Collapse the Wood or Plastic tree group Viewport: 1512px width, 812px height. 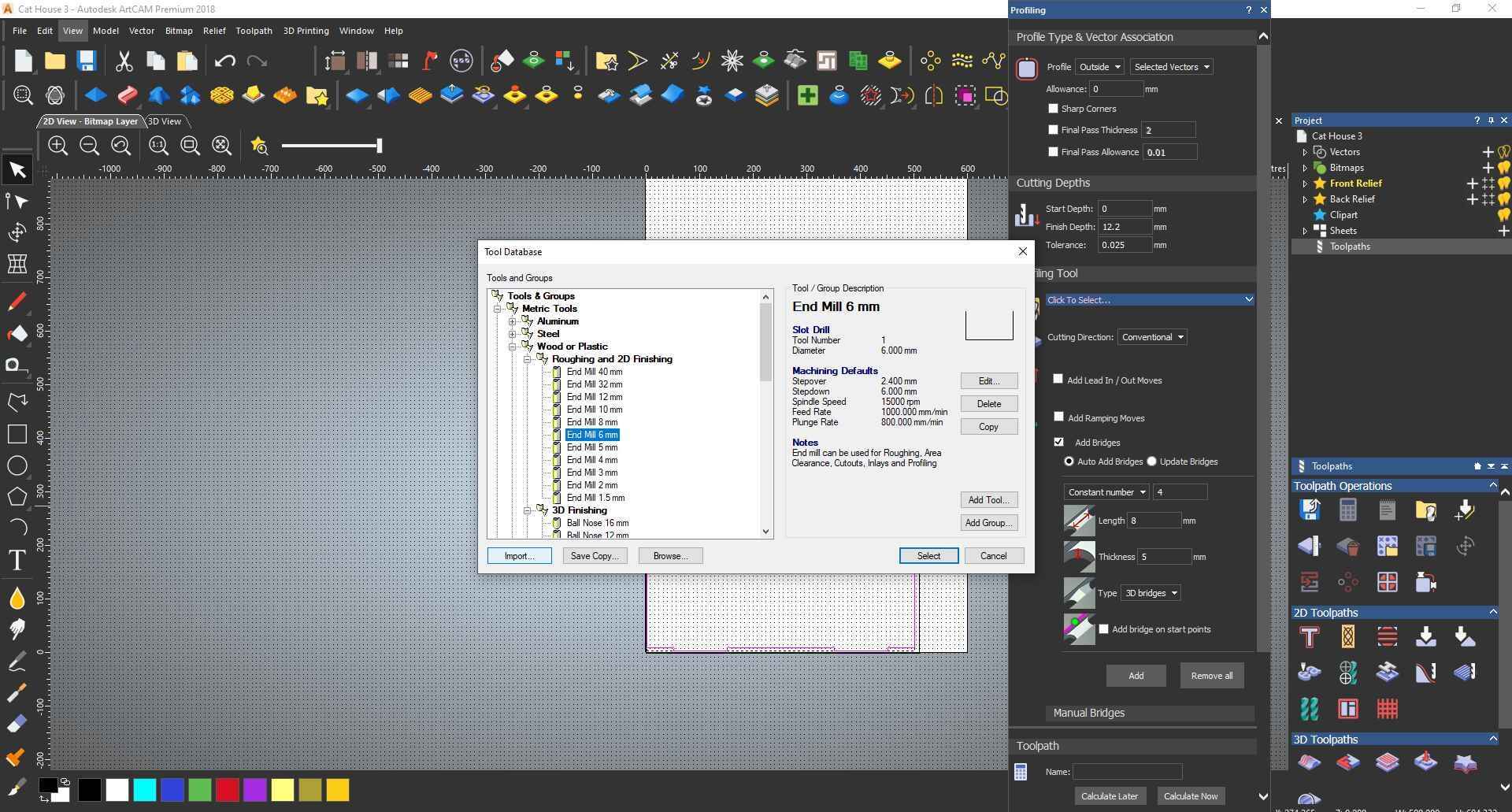512,347
